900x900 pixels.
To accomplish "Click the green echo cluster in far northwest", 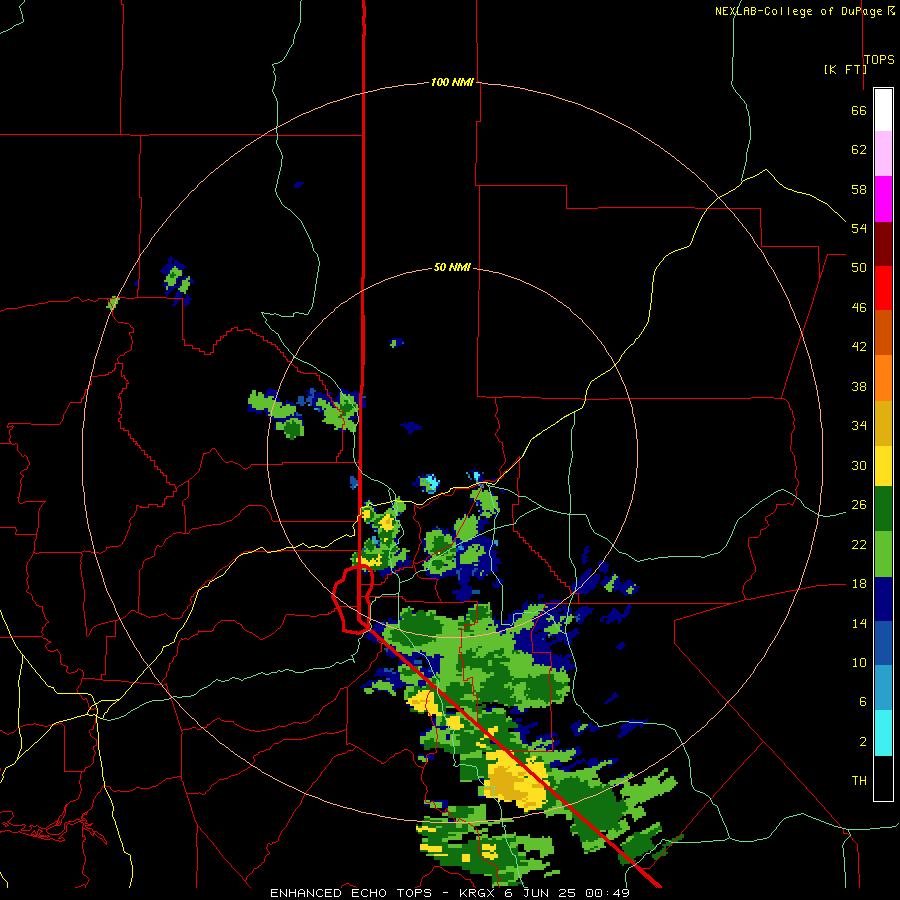I will pos(177,280).
